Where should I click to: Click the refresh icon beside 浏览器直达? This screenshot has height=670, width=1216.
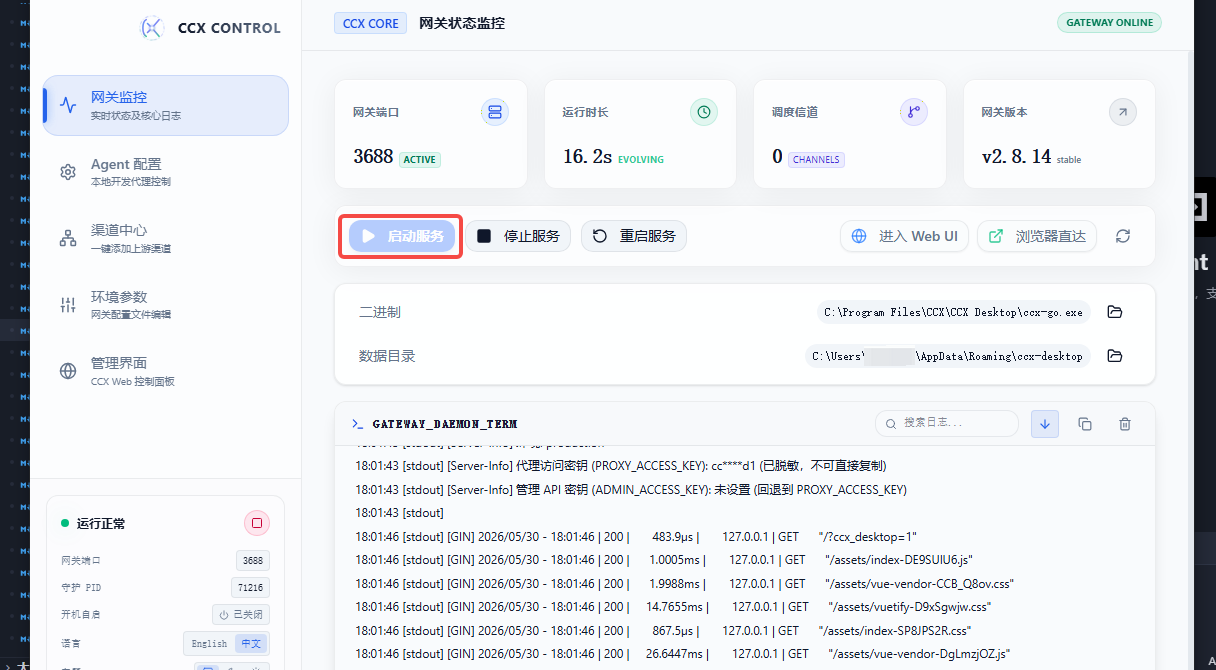1123,236
